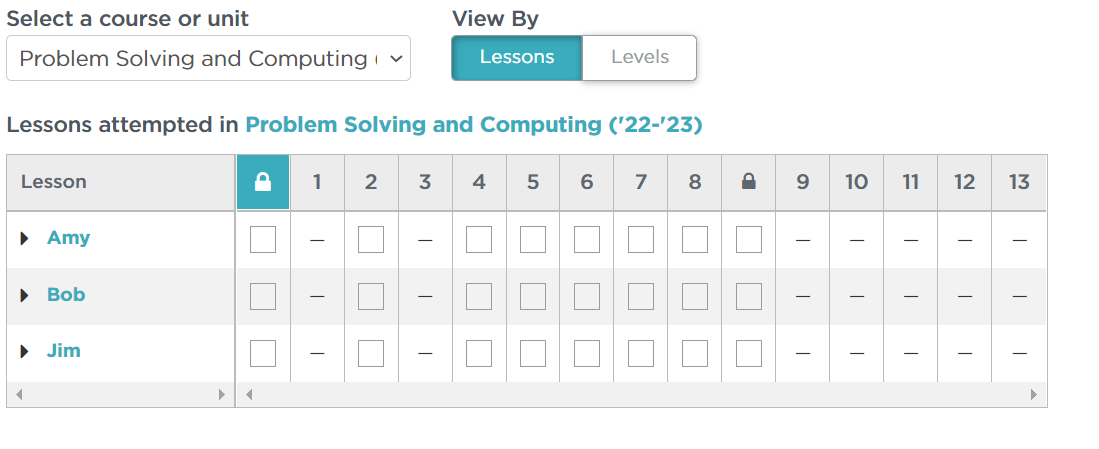Expand Bob's row with the triangle arrow
Image resolution: width=1099 pixels, height=449 pixels.
pos(25,295)
